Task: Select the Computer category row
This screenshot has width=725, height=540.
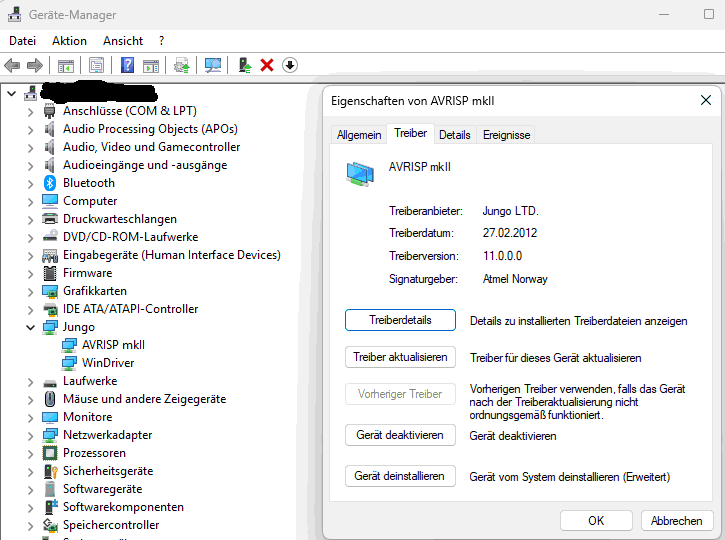Action: point(90,201)
